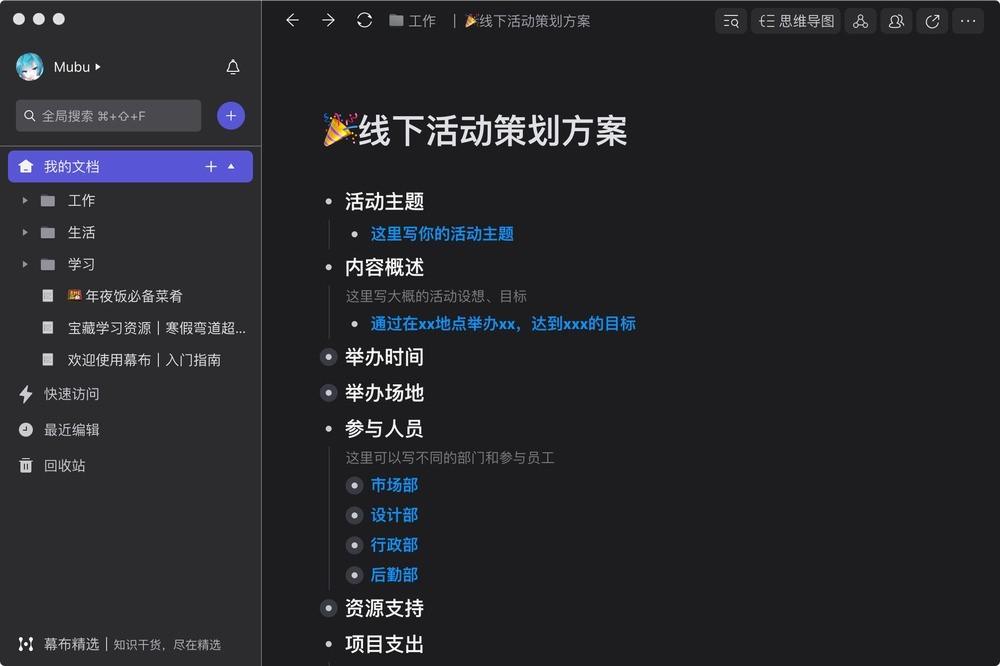Collapse the 我的文档 section arrow
Image resolution: width=1000 pixels, height=666 pixels.
pos(231,166)
